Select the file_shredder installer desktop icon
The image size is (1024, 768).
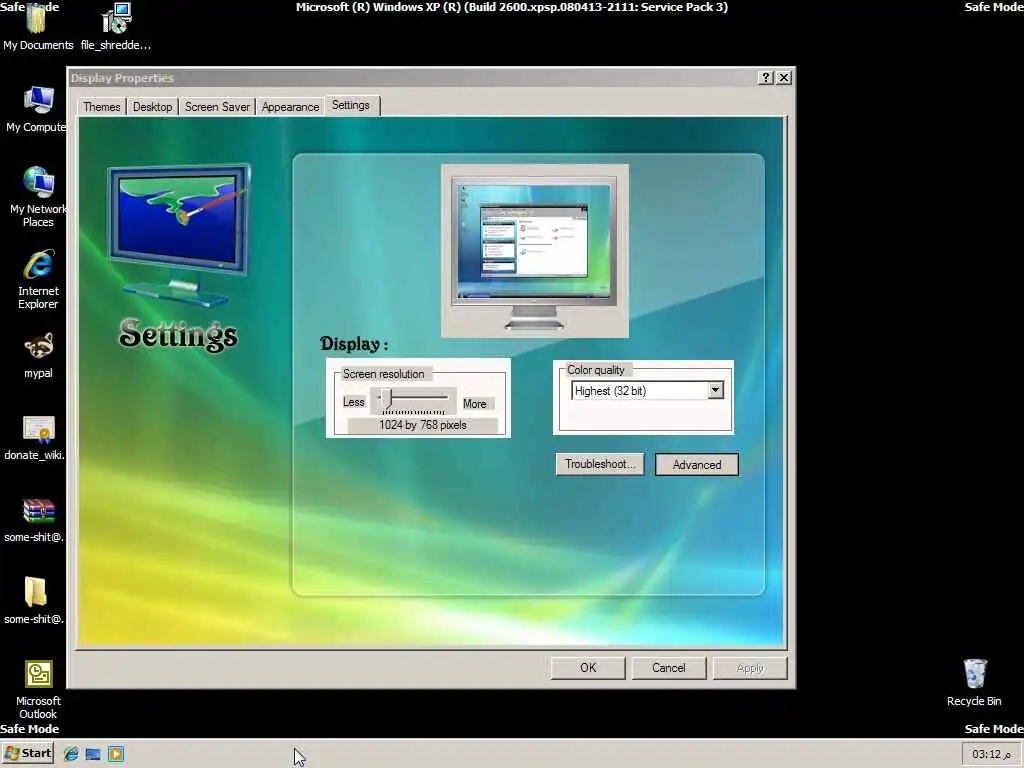coord(116,26)
